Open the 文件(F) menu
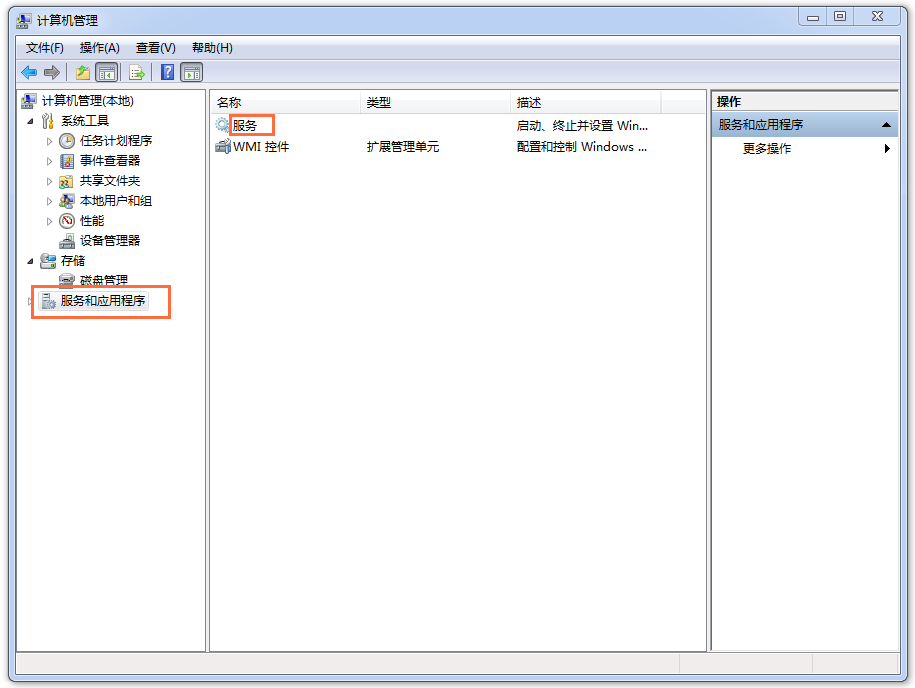Viewport: 915px width, 688px height. click(x=44, y=48)
